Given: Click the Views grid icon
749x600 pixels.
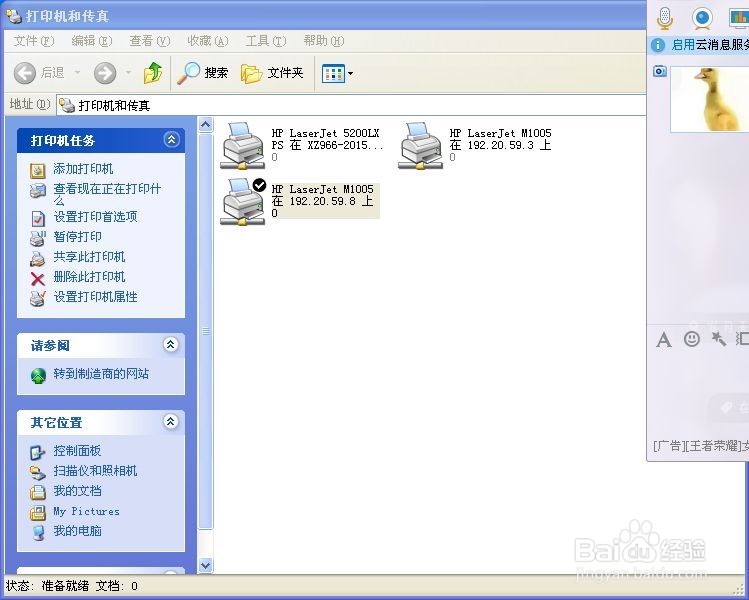Looking at the screenshot, I should coord(333,74).
